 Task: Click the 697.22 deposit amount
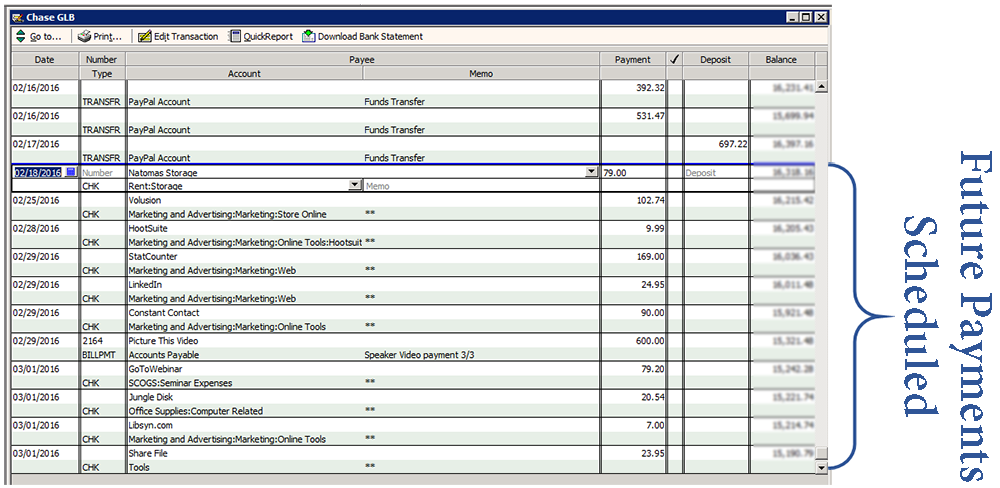(733, 144)
